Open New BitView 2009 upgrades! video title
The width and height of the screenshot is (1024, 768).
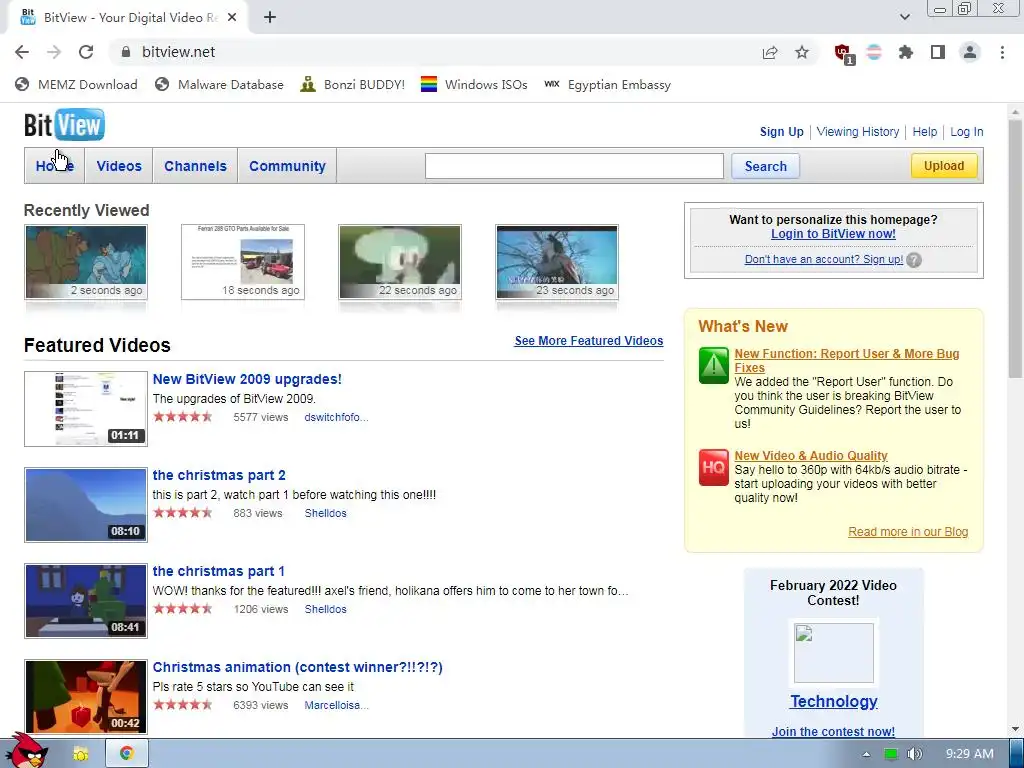[247, 379]
